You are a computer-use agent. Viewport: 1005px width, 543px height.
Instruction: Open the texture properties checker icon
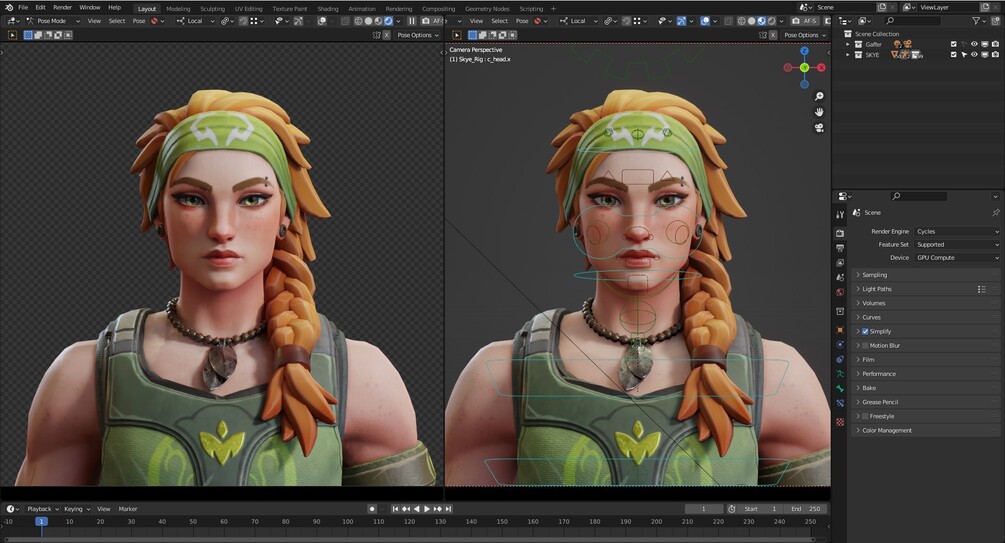[x=840, y=422]
